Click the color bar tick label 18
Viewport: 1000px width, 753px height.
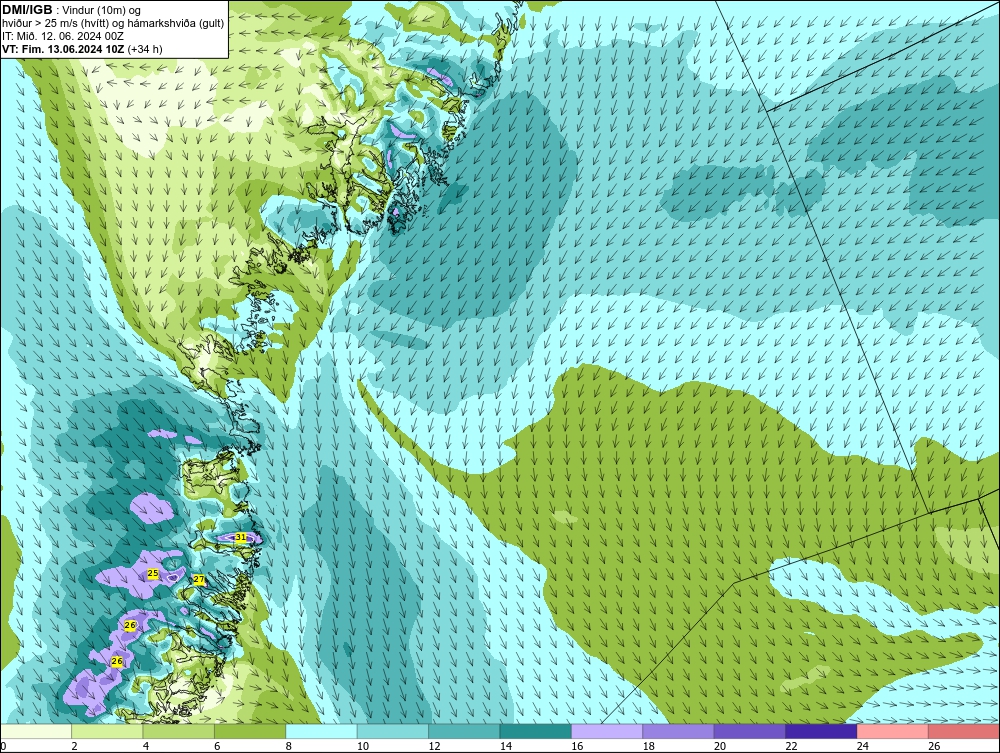(649, 746)
